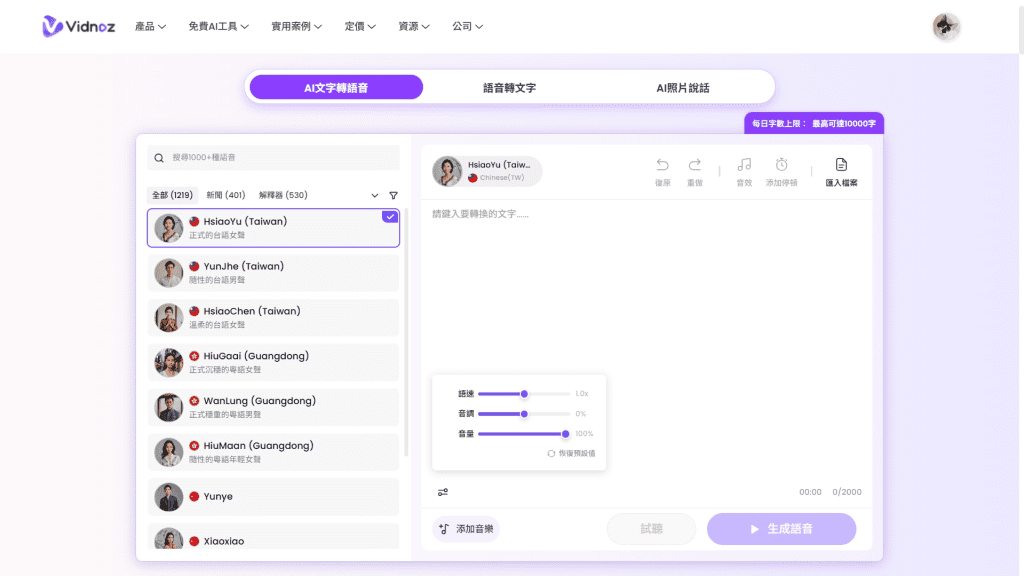Toggle the HsiaoYu selected checkmark
The height and width of the screenshot is (576, 1024).
390,217
